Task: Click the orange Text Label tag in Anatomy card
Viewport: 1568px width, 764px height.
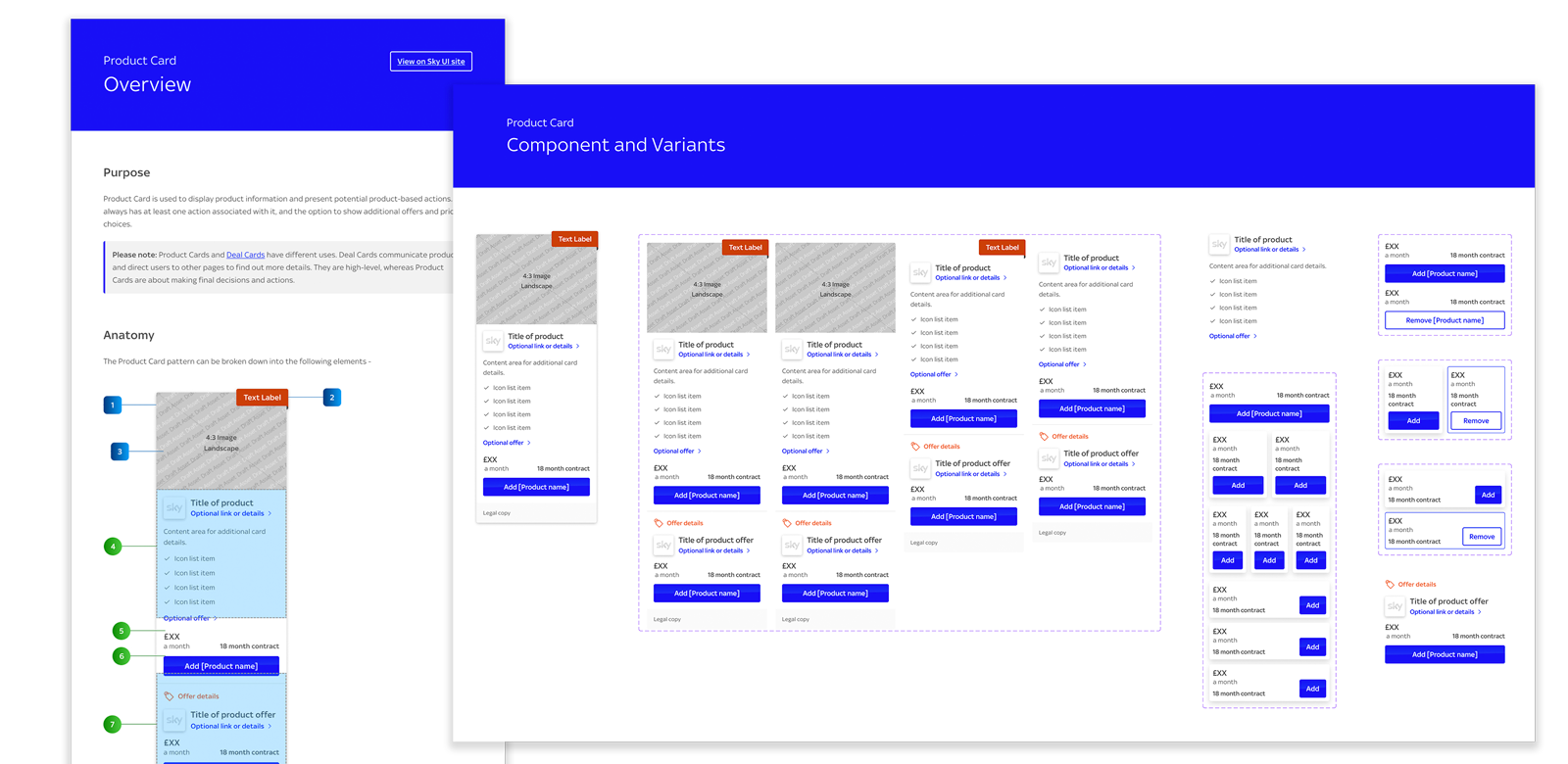Action: point(262,398)
